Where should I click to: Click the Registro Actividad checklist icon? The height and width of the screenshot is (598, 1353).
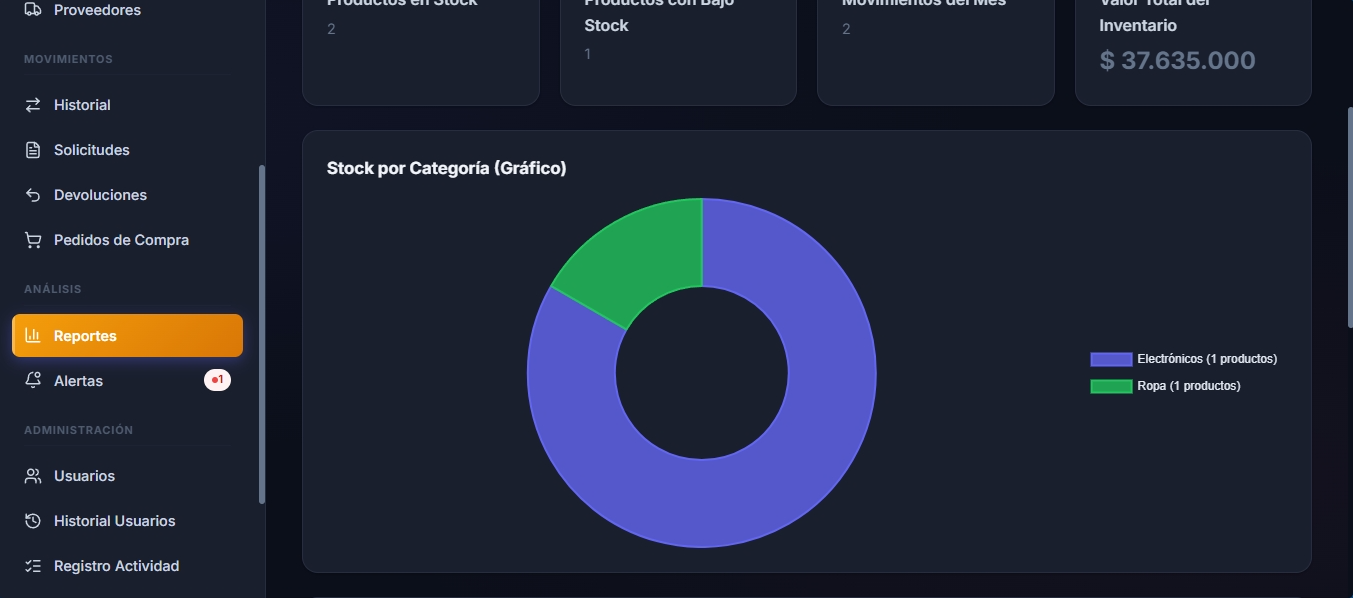pos(33,566)
